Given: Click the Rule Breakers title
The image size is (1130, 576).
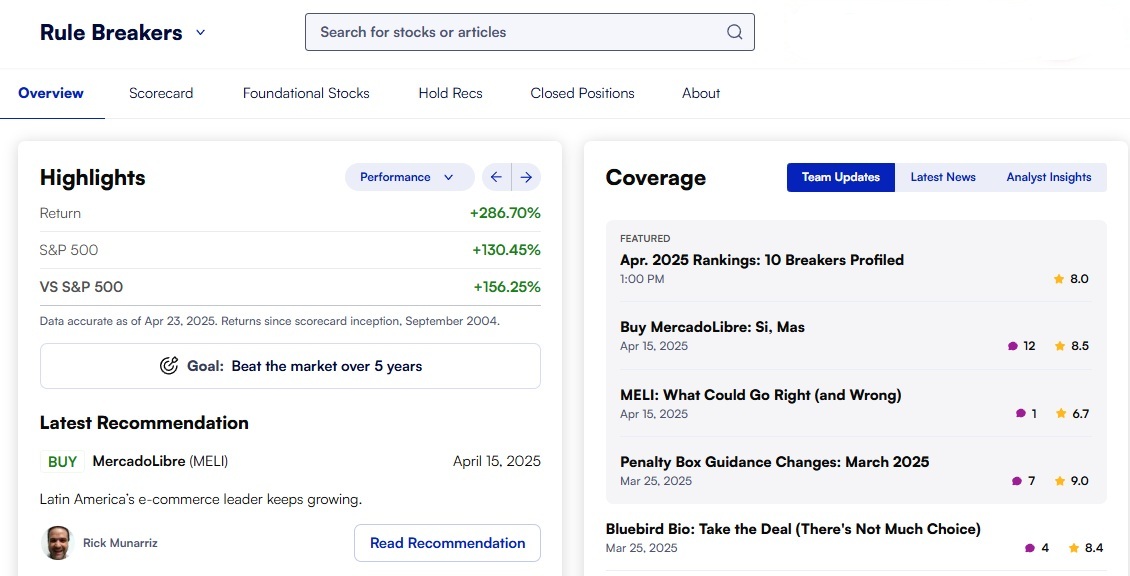Looking at the screenshot, I should (111, 32).
